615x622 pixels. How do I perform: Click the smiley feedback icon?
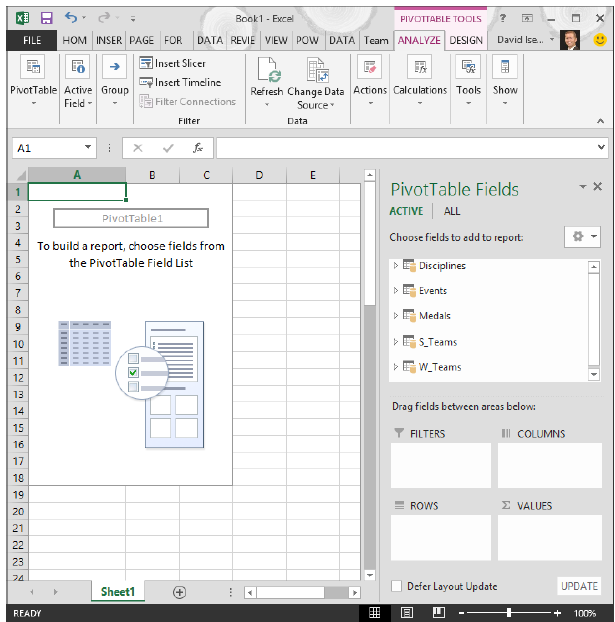click(600, 40)
